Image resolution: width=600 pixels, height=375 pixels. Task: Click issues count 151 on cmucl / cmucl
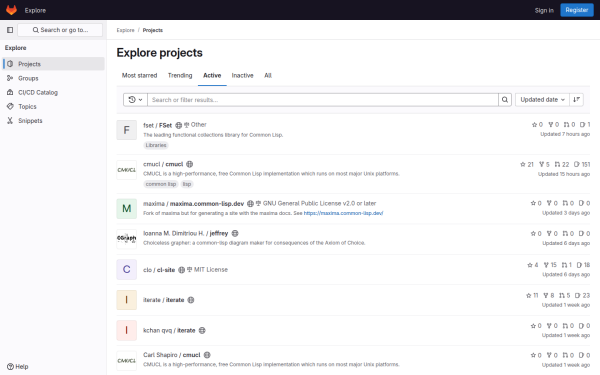click(582, 164)
